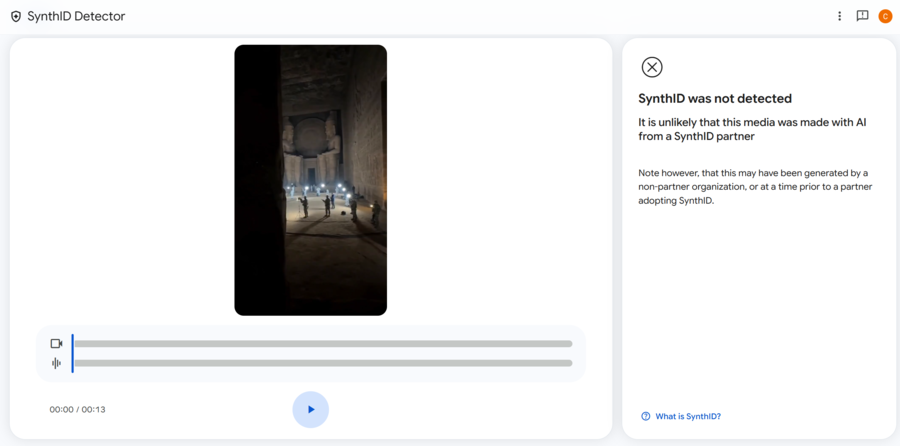Click the SynthID Detector shield logo

point(16,16)
